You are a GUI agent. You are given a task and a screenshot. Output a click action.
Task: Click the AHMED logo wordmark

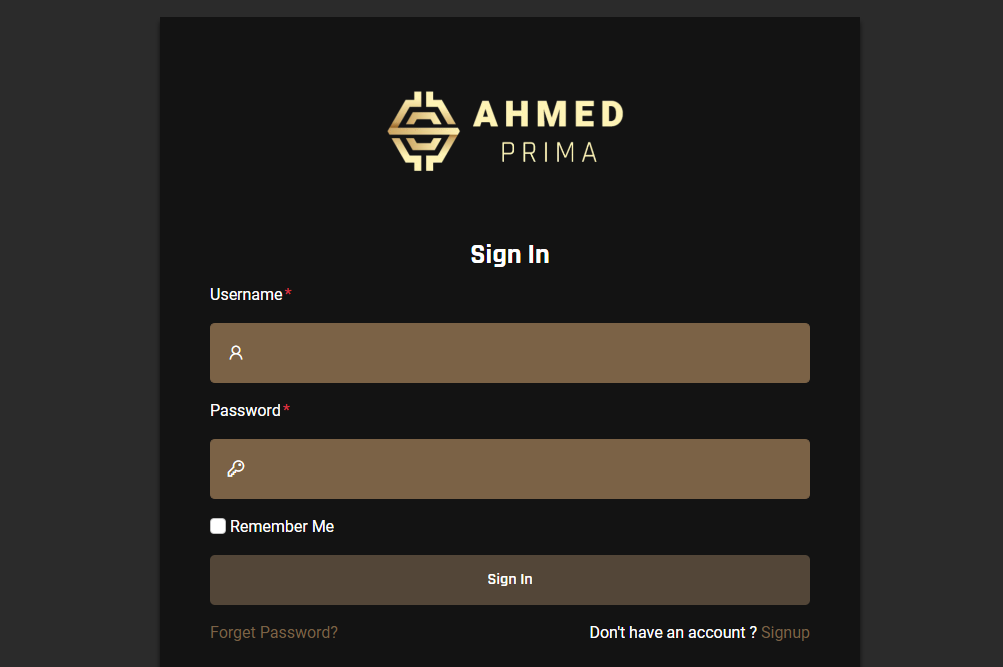click(x=548, y=115)
